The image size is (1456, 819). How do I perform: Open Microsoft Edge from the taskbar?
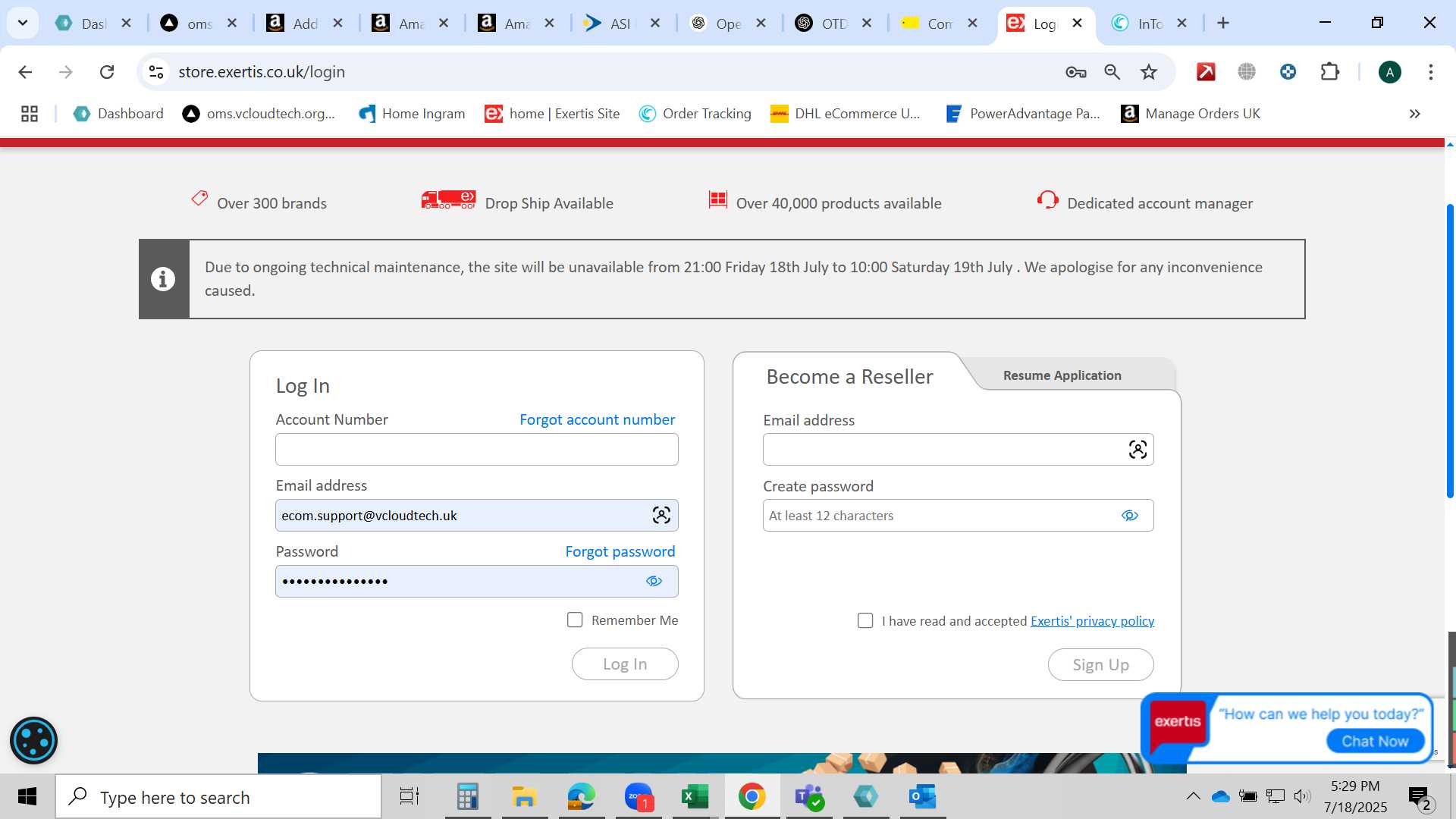581,797
